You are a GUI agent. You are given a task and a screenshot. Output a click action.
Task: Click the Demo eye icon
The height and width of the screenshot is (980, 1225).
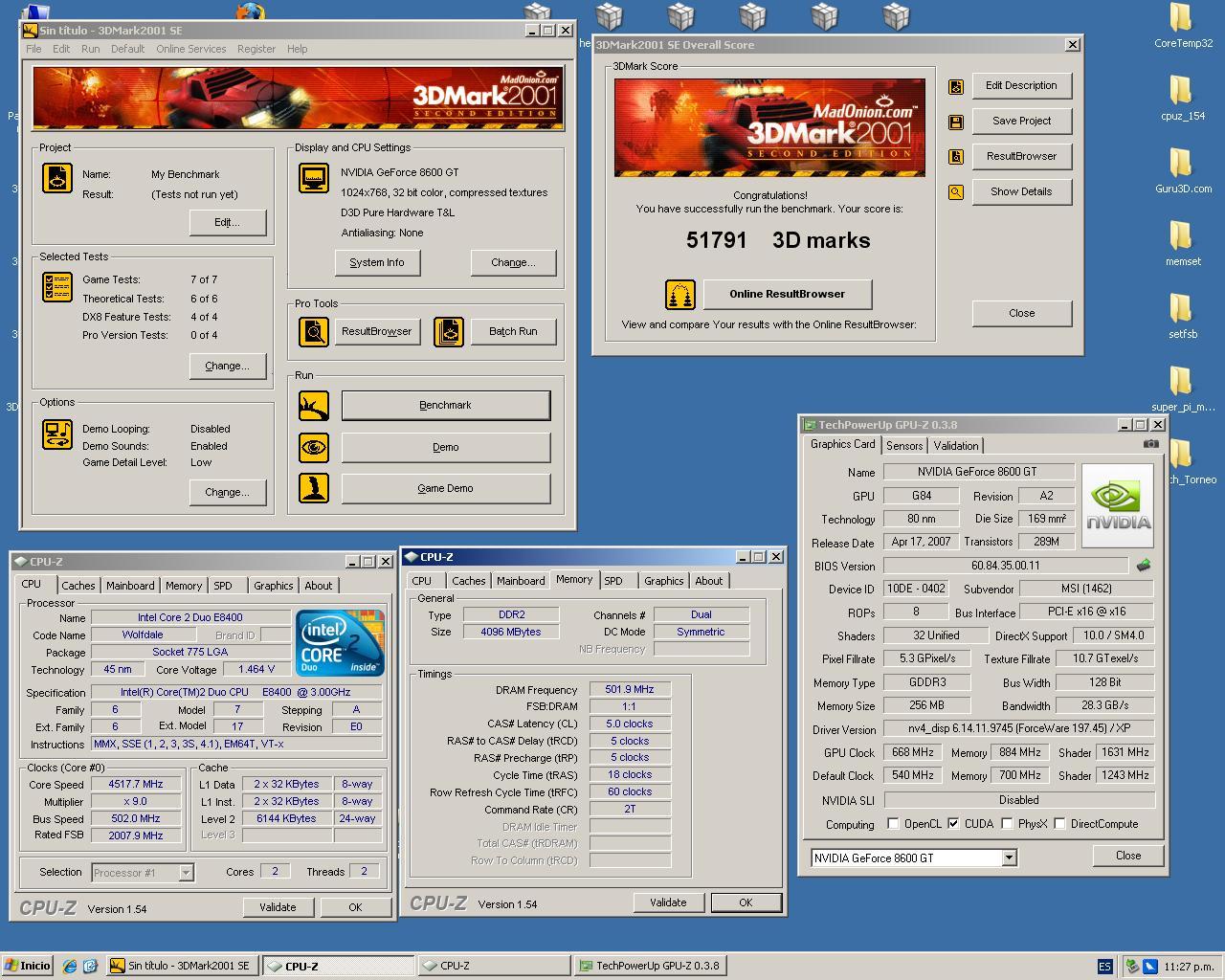pos(314,447)
